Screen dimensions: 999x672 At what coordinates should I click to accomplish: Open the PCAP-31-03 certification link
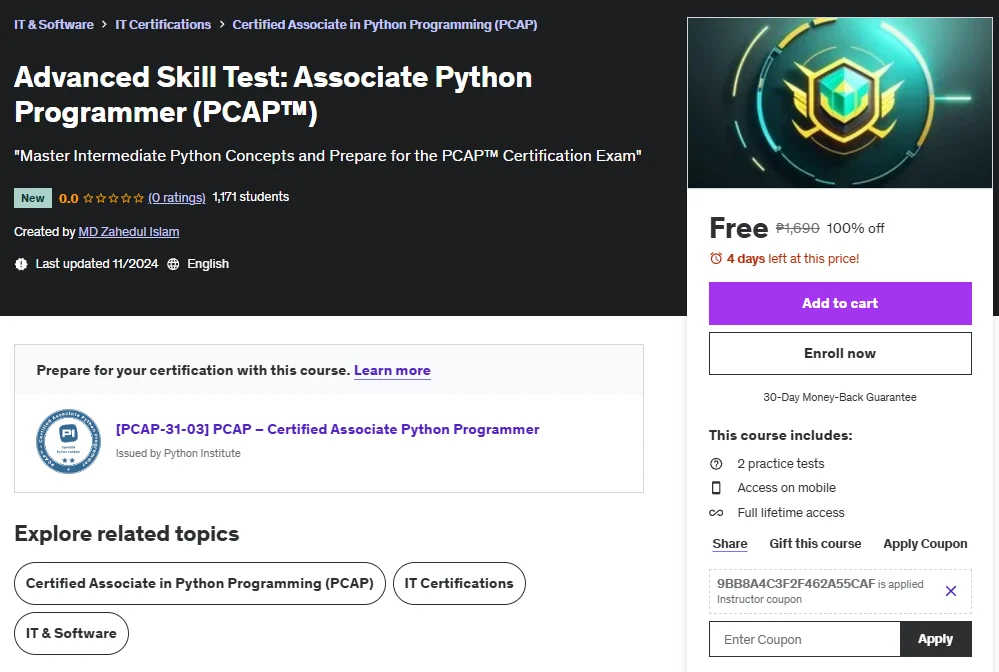327,429
